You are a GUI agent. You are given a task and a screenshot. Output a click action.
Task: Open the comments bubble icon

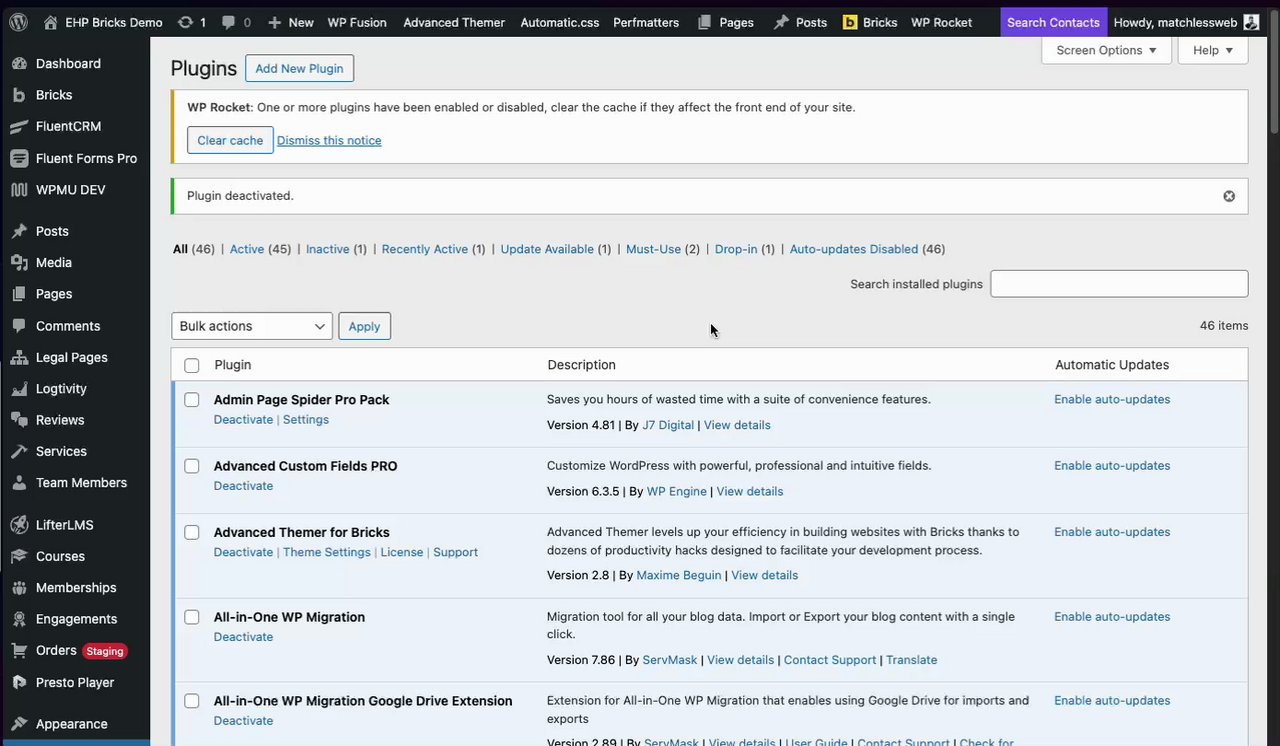229,22
